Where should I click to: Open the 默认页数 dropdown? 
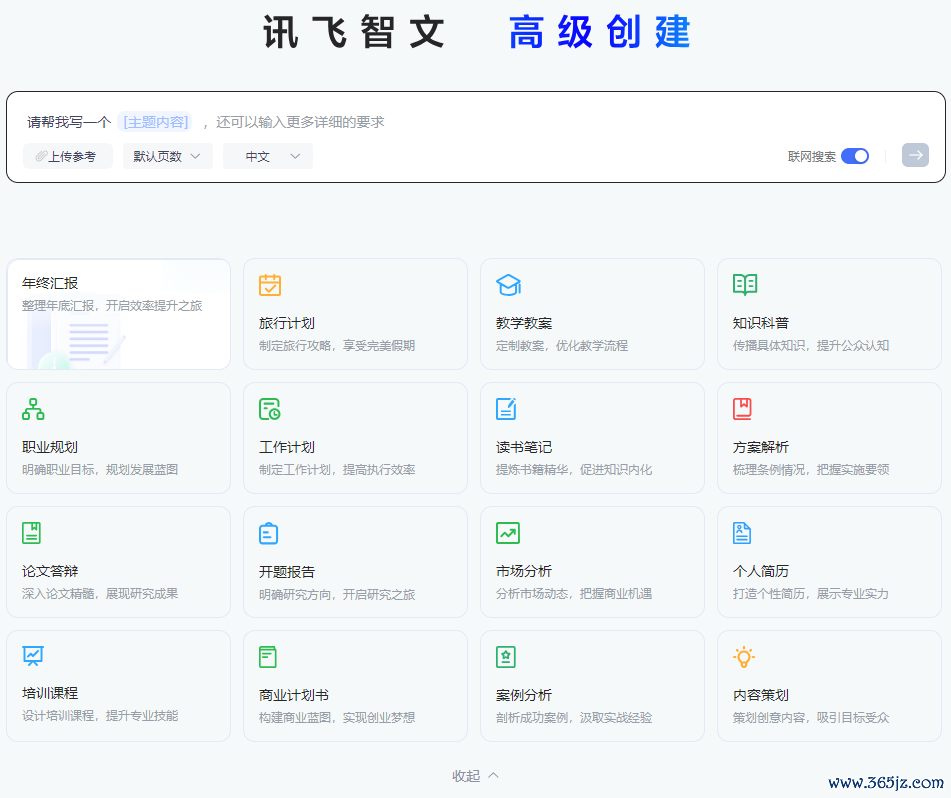tap(167, 156)
